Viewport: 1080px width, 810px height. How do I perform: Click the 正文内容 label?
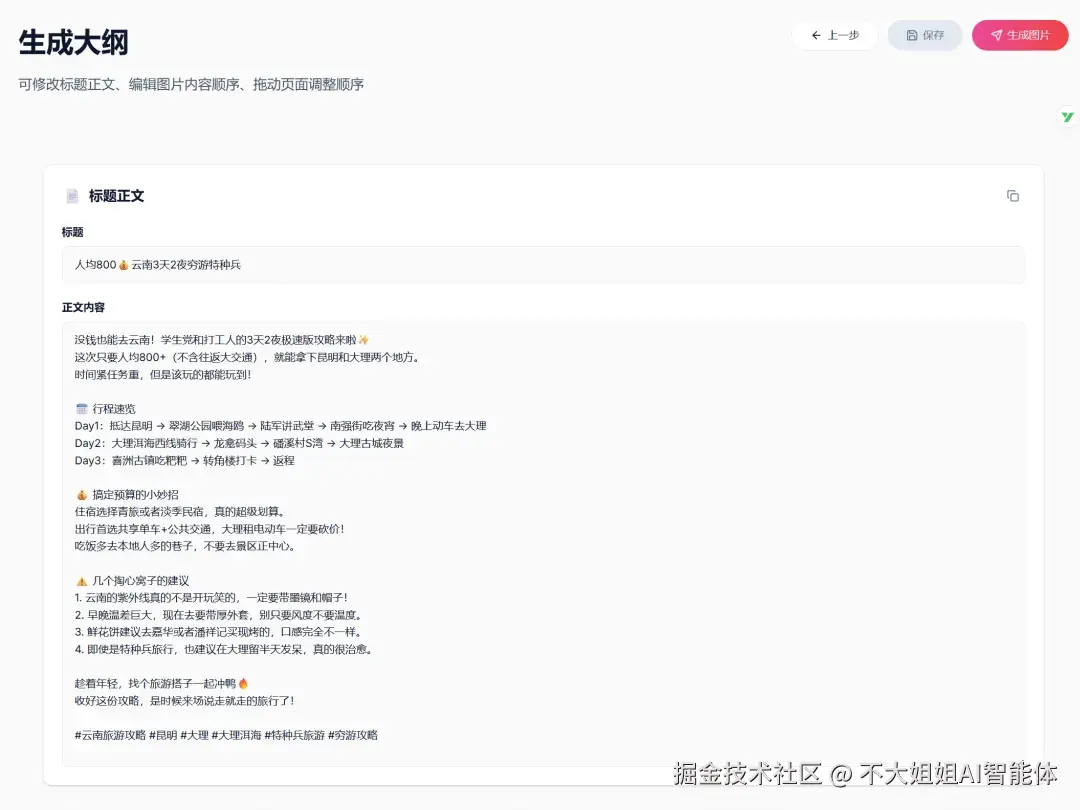83,307
